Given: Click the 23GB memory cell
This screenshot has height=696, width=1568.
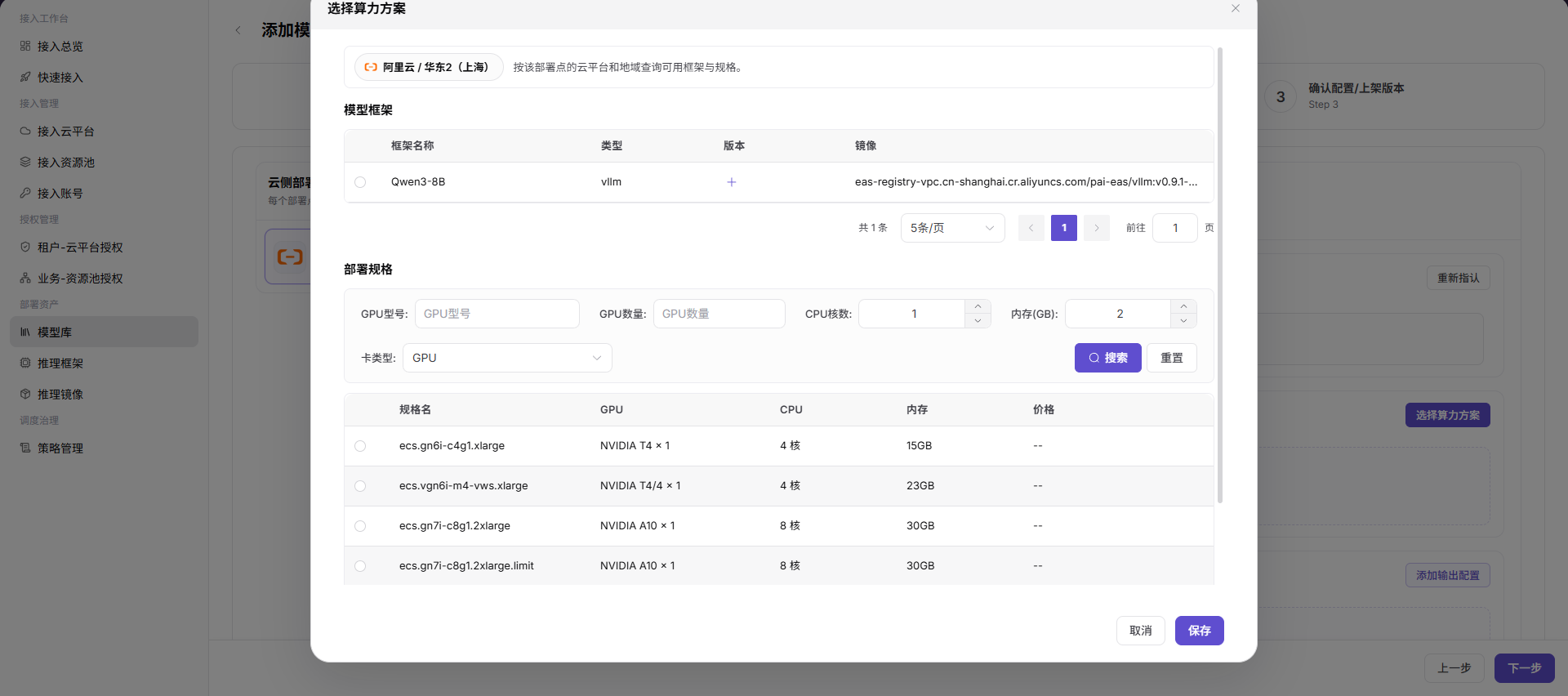Looking at the screenshot, I should 920,486.
